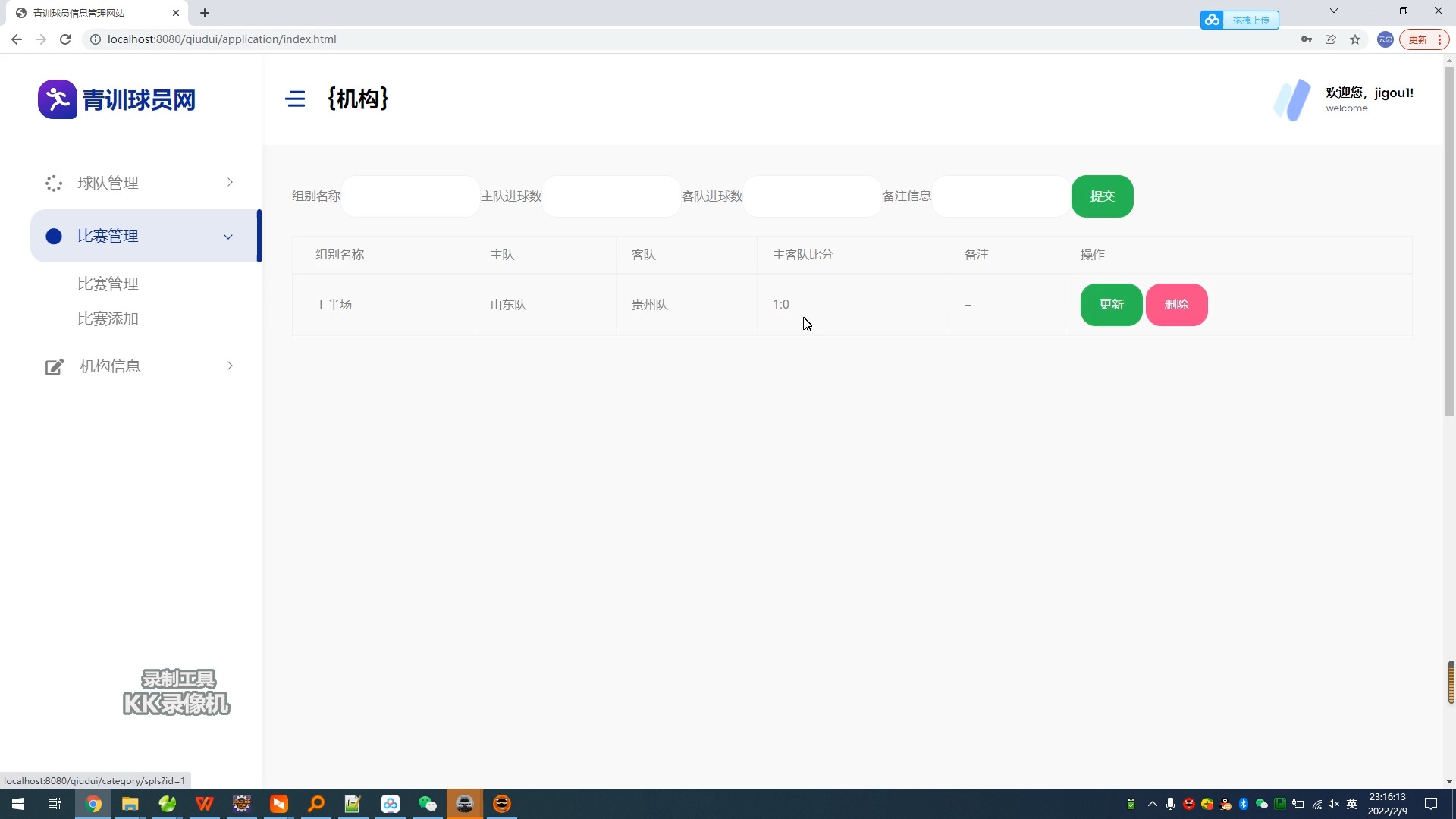The image size is (1456, 819).
Task: Click the volume muted tray icon
Action: pyautogui.click(x=1334, y=804)
